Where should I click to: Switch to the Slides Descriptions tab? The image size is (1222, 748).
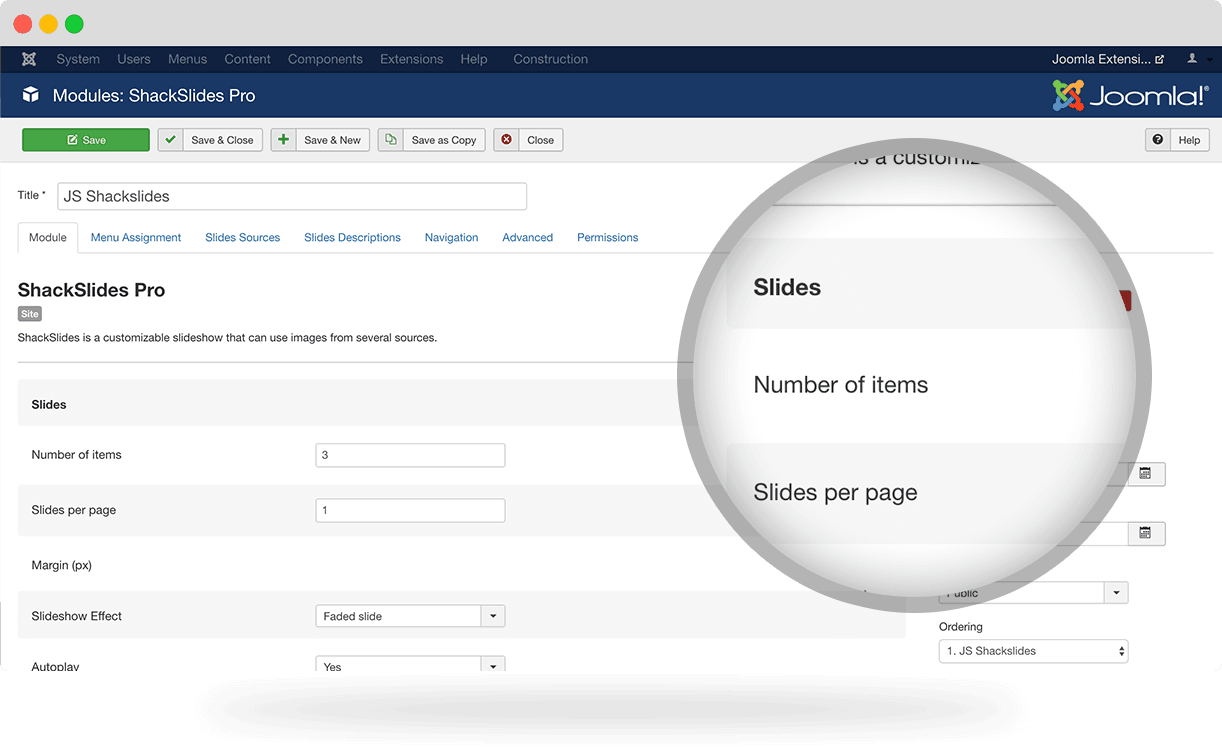[x=353, y=237]
